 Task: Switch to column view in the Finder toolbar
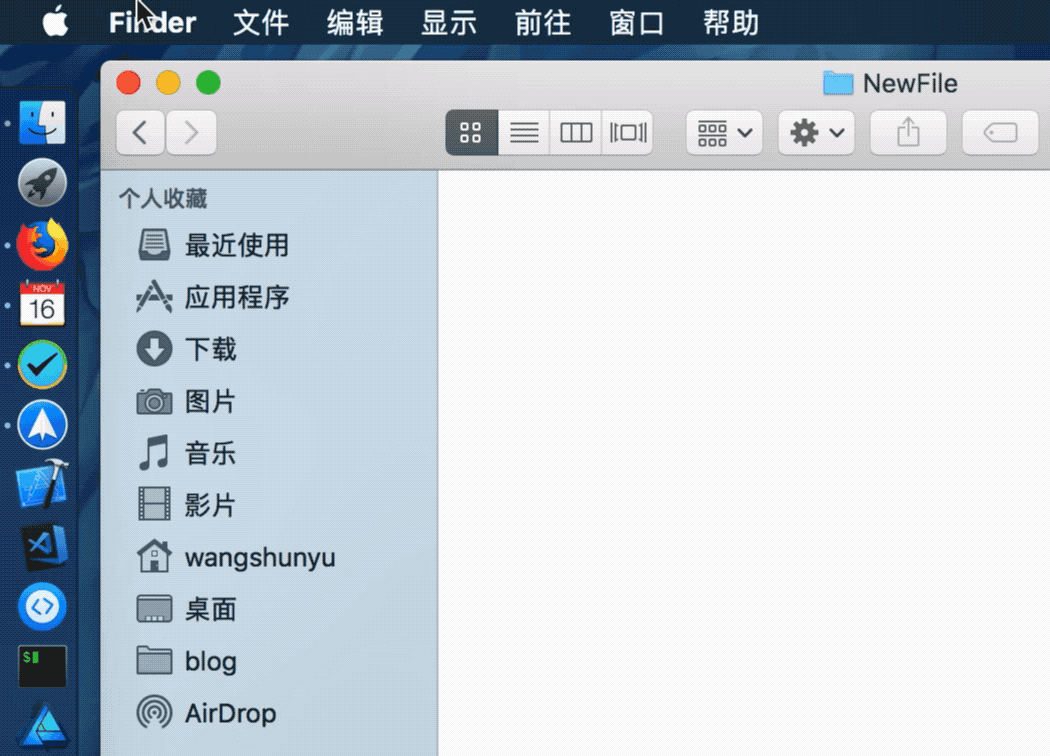click(575, 132)
